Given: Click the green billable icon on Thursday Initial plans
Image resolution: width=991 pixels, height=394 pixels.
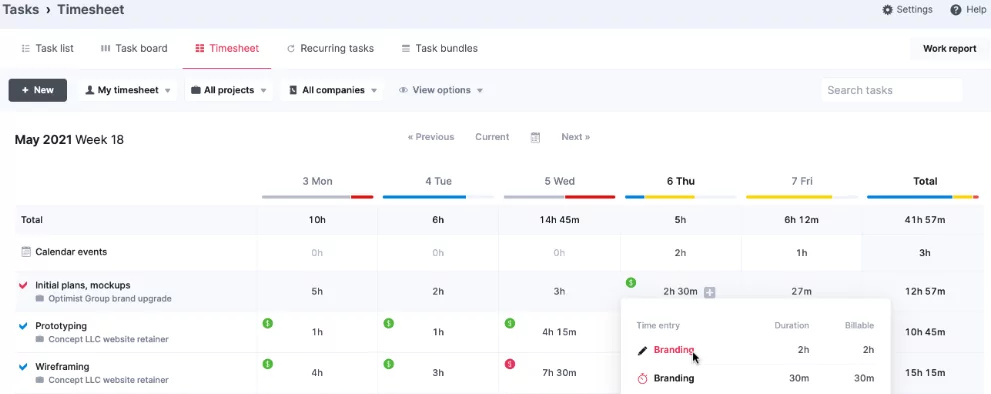Looking at the screenshot, I should [x=631, y=283].
